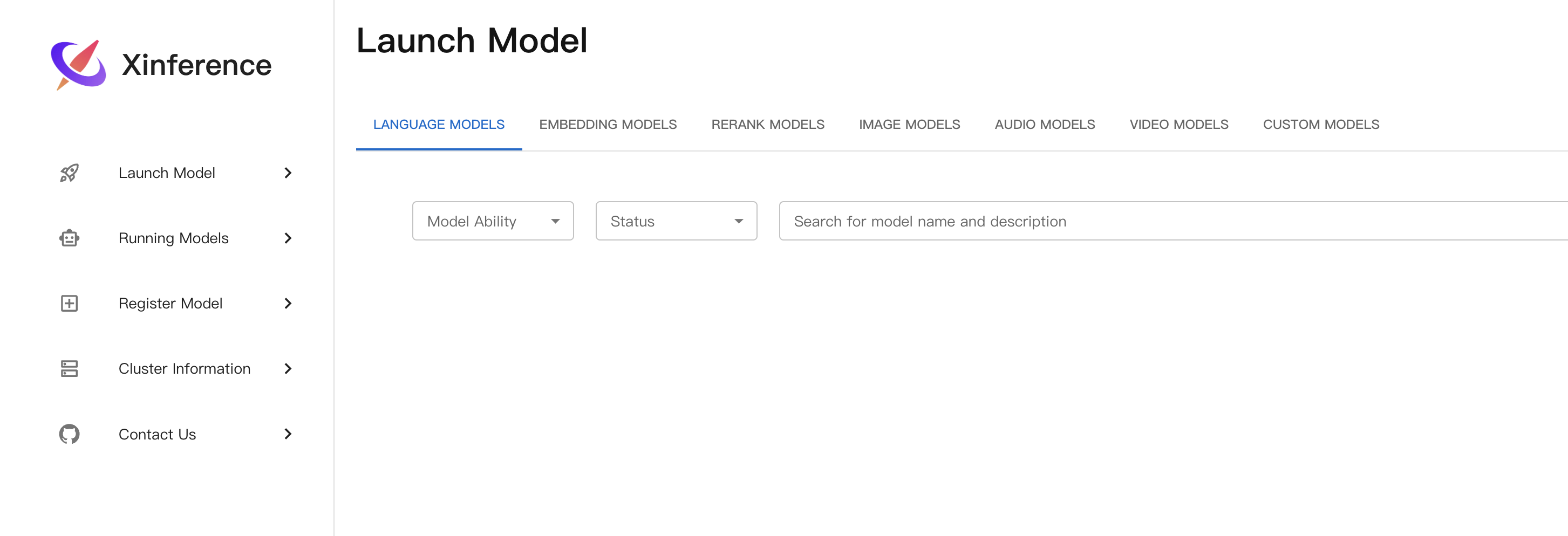Expand the Launch Model sidebar entry
Image resolution: width=1568 pixels, height=536 pixels.
point(288,174)
